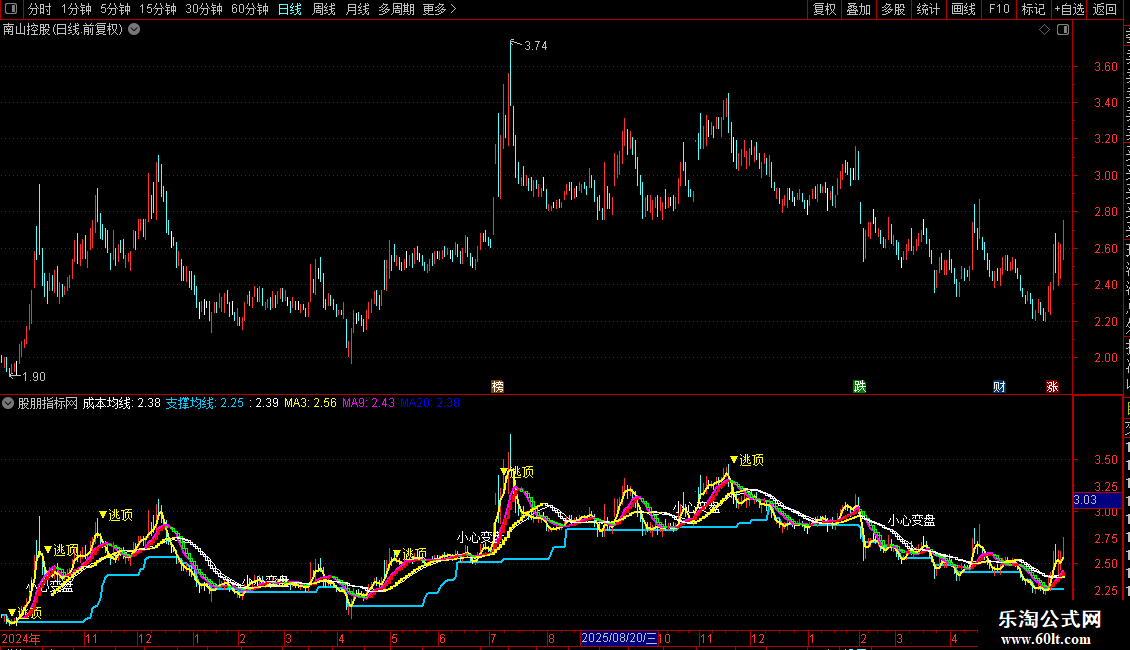
Task: Switch to 30分钟 period
Action: (204, 9)
